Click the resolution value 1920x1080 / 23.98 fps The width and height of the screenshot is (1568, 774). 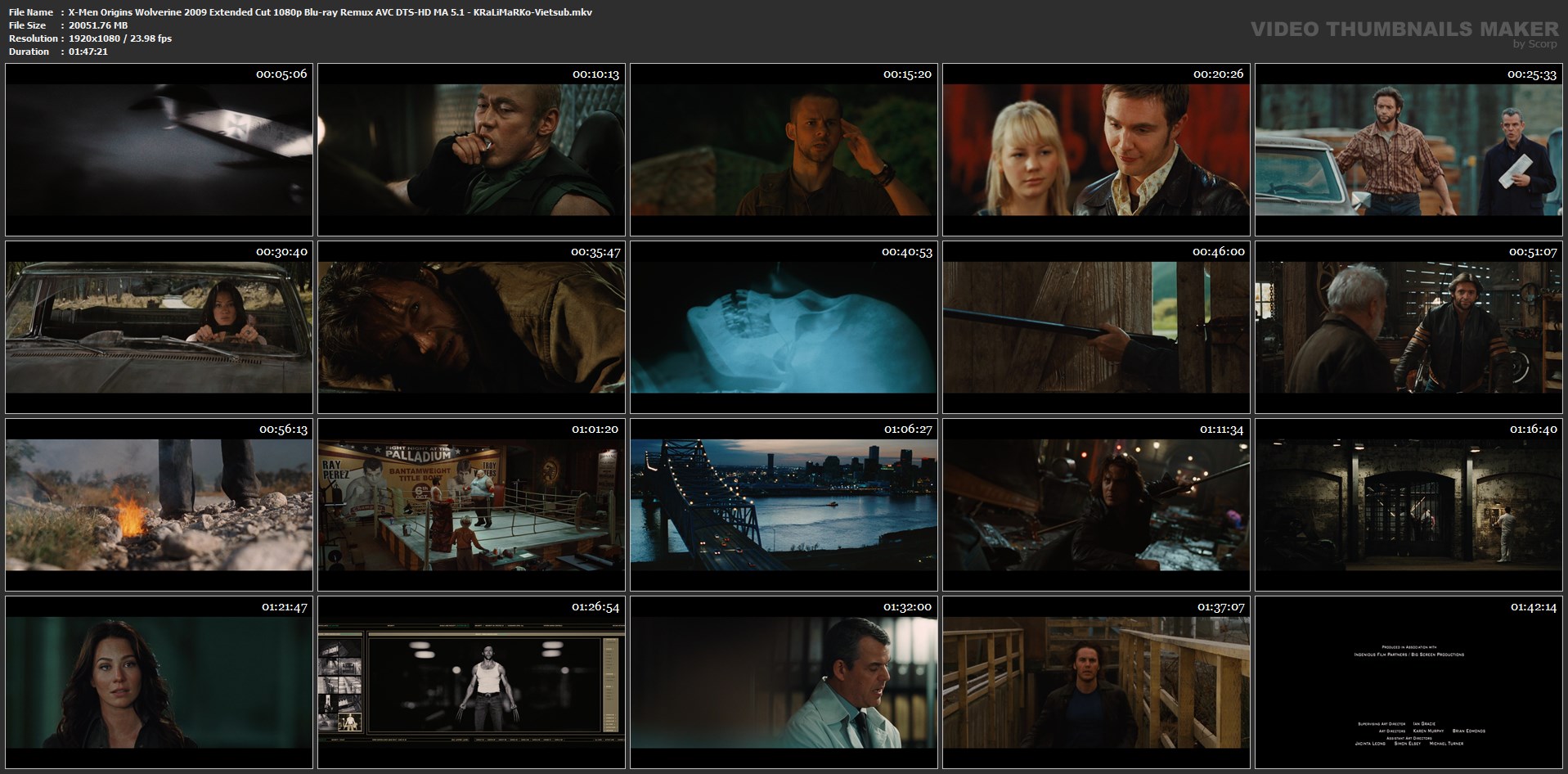coord(120,38)
